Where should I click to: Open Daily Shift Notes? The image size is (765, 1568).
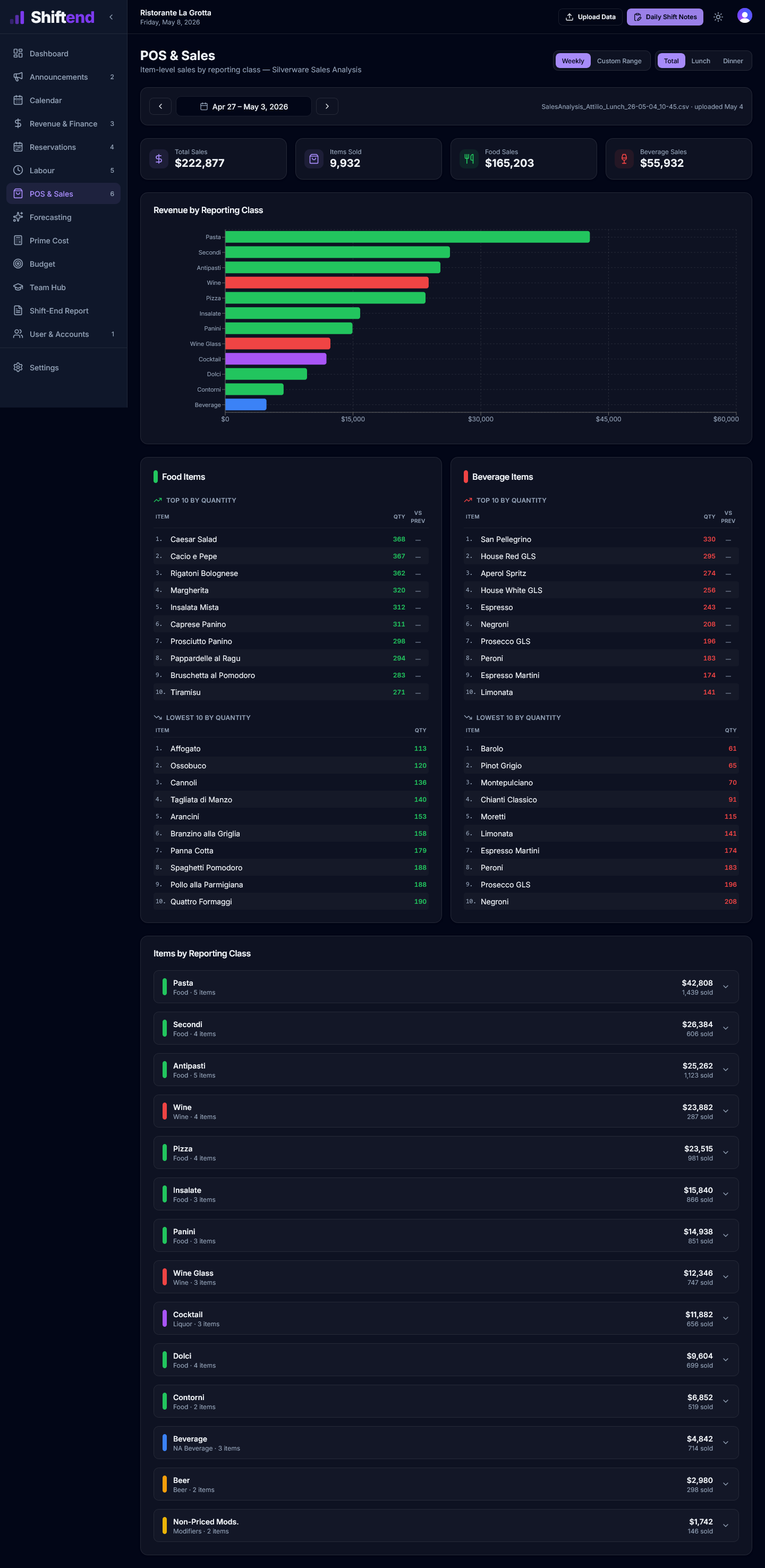tap(665, 17)
